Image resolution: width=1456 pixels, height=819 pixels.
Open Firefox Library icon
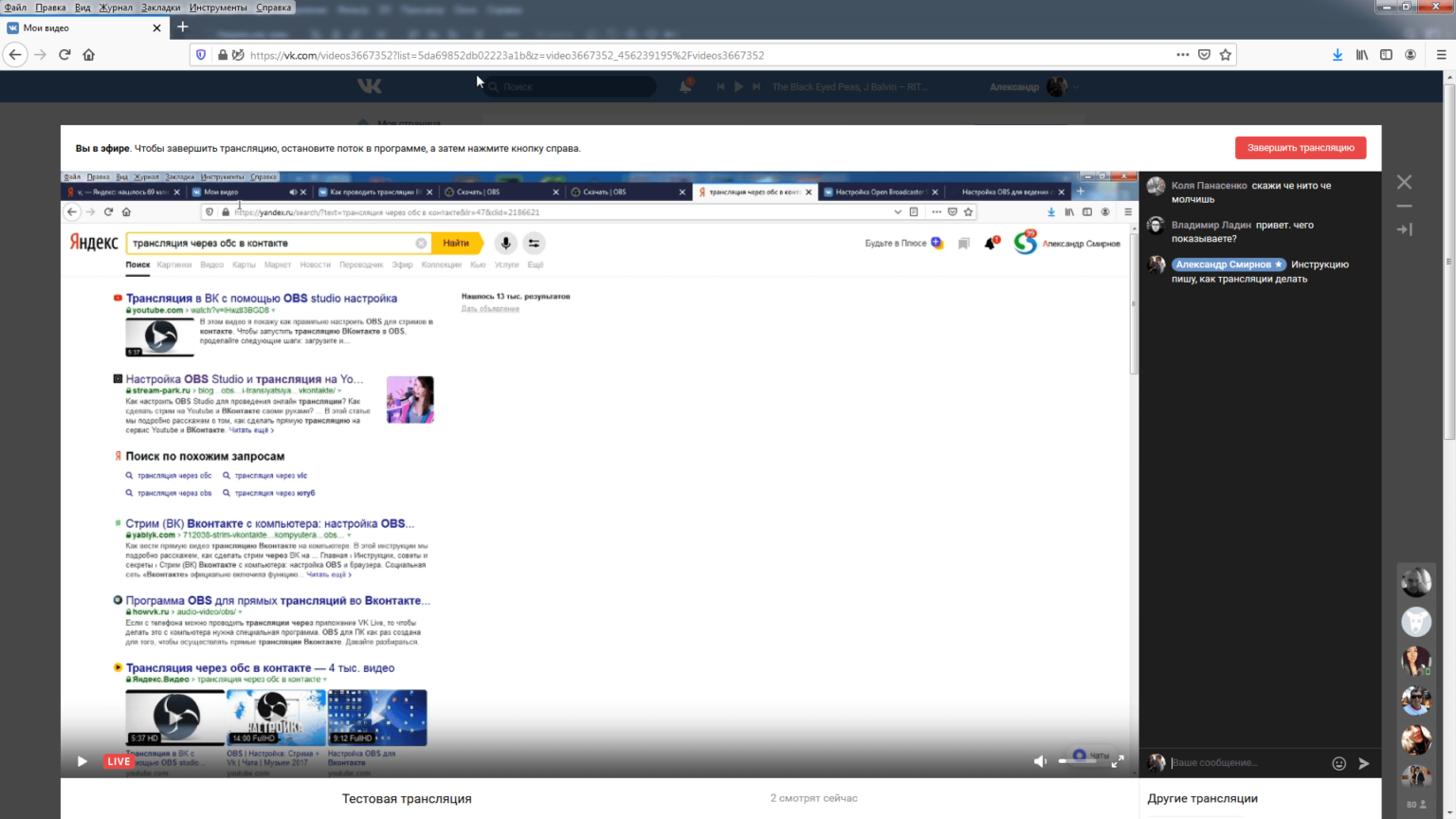[1362, 55]
